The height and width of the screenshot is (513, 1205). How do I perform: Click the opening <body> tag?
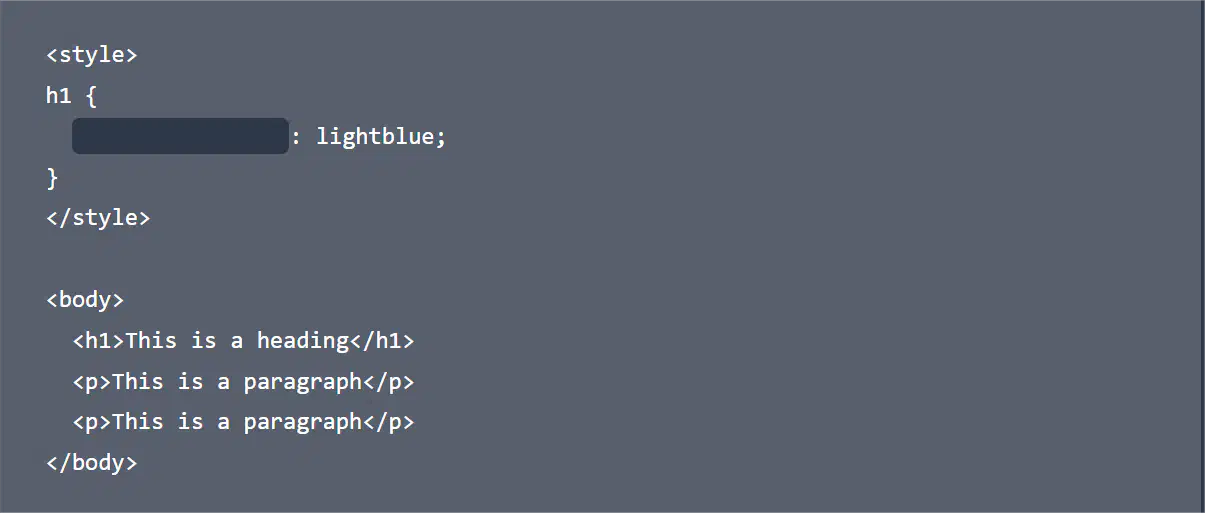85,300
